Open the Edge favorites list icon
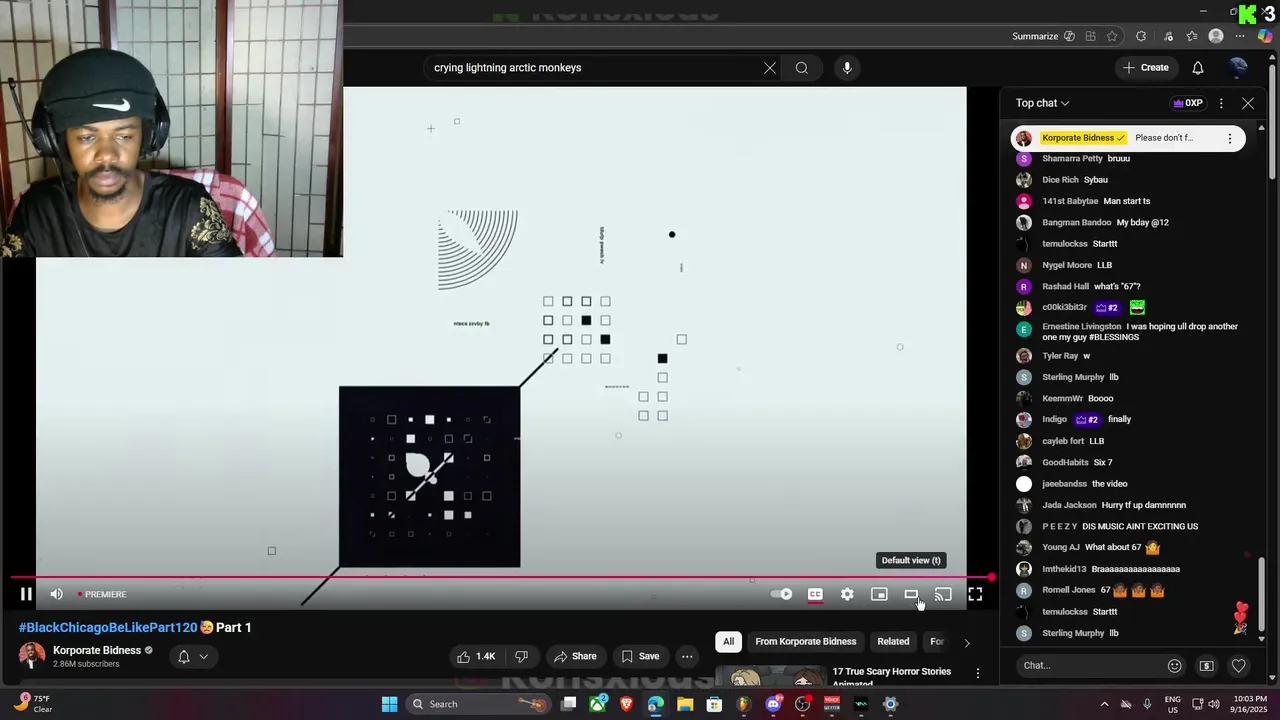This screenshot has height=720, width=1280. 1192,36
